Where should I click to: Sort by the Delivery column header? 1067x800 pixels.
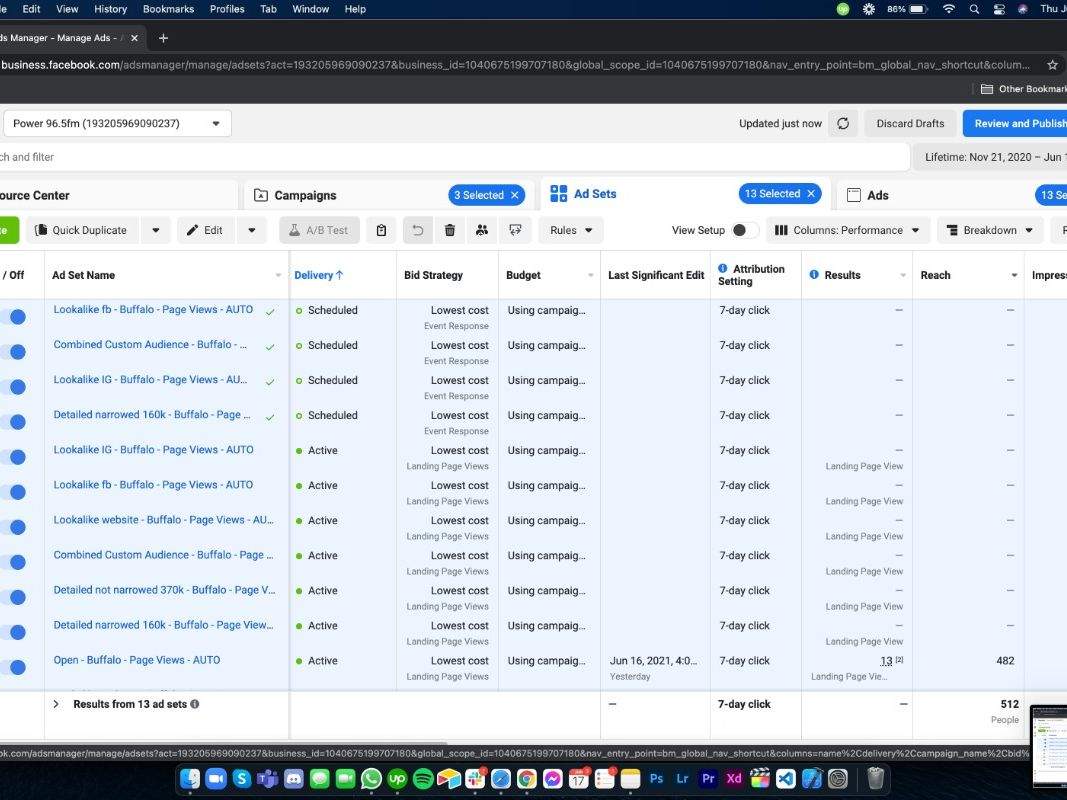click(318, 276)
